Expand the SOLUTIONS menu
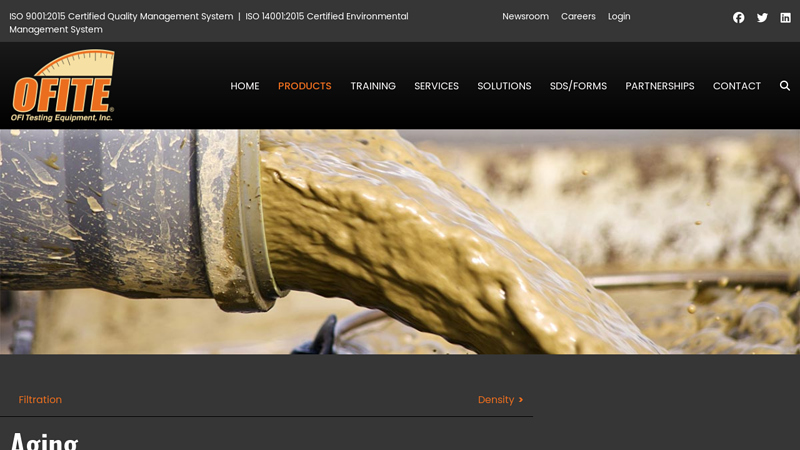 pyautogui.click(x=504, y=86)
